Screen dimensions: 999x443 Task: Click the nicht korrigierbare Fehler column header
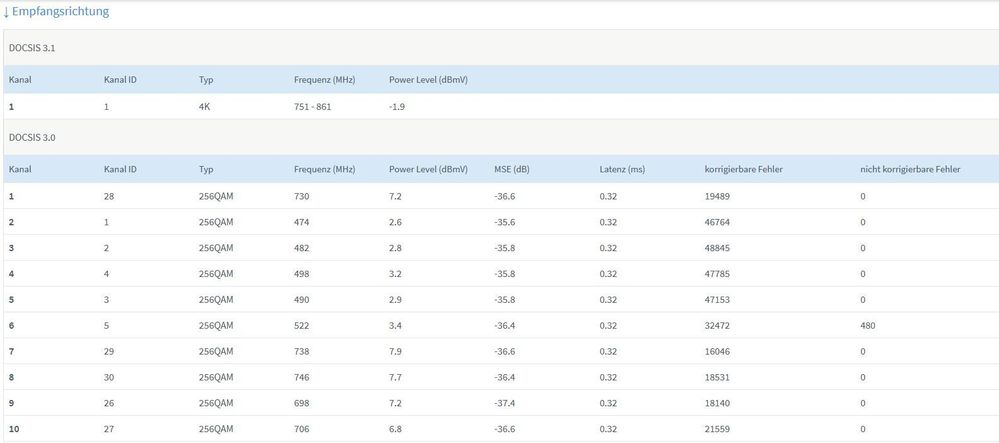click(x=910, y=169)
